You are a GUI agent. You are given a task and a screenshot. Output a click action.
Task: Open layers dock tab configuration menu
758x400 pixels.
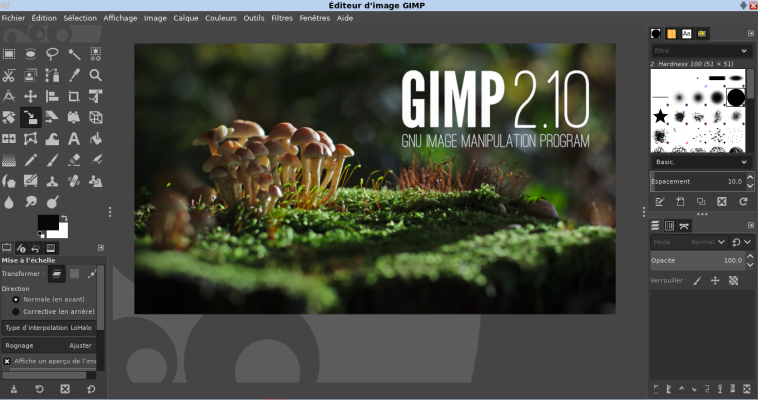point(750,225)
